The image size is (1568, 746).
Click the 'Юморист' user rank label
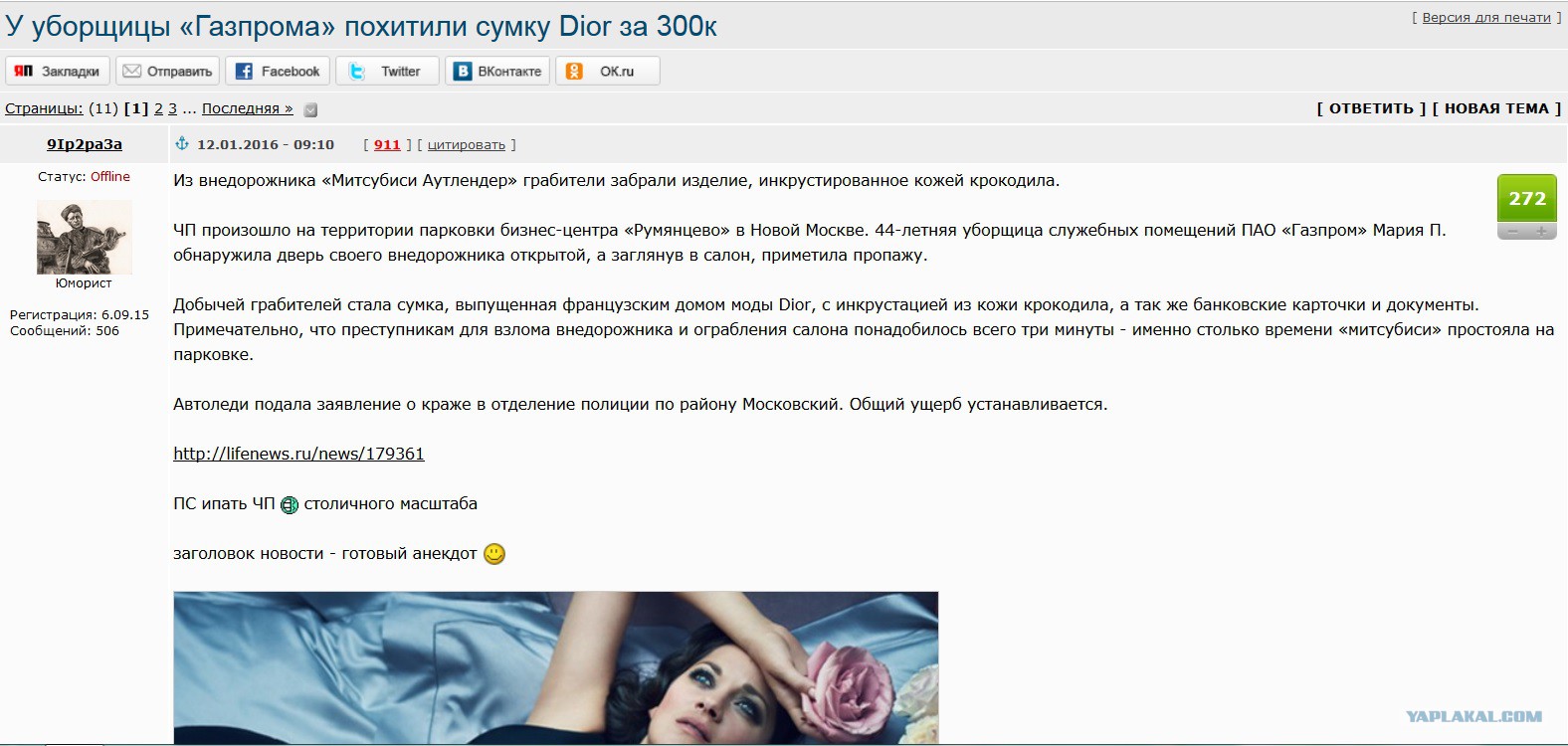(x=84, y=283)
